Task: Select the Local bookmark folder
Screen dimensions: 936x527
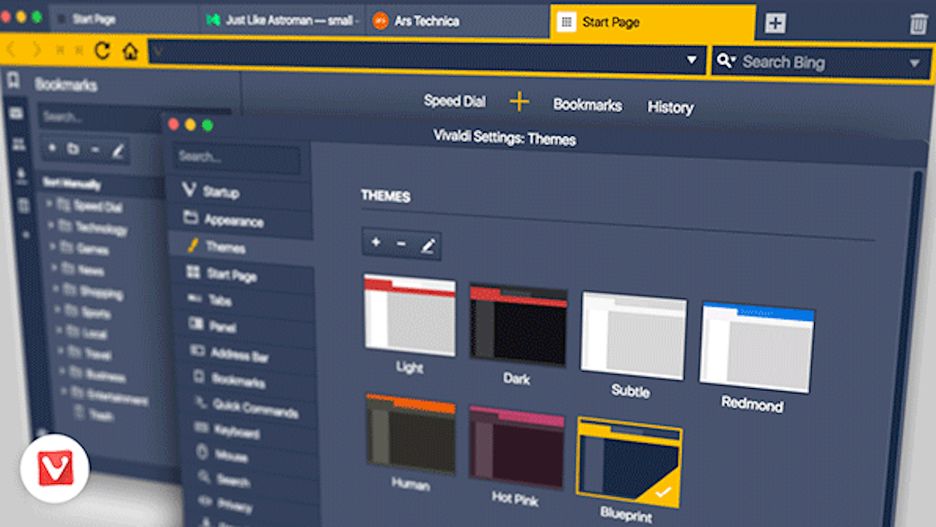Action: (95, 333)
